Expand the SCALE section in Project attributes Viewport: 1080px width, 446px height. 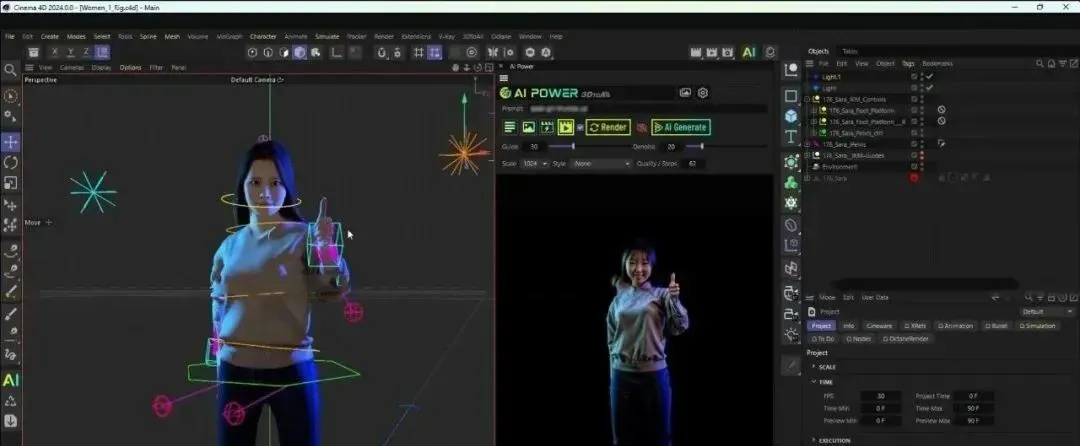824,368
